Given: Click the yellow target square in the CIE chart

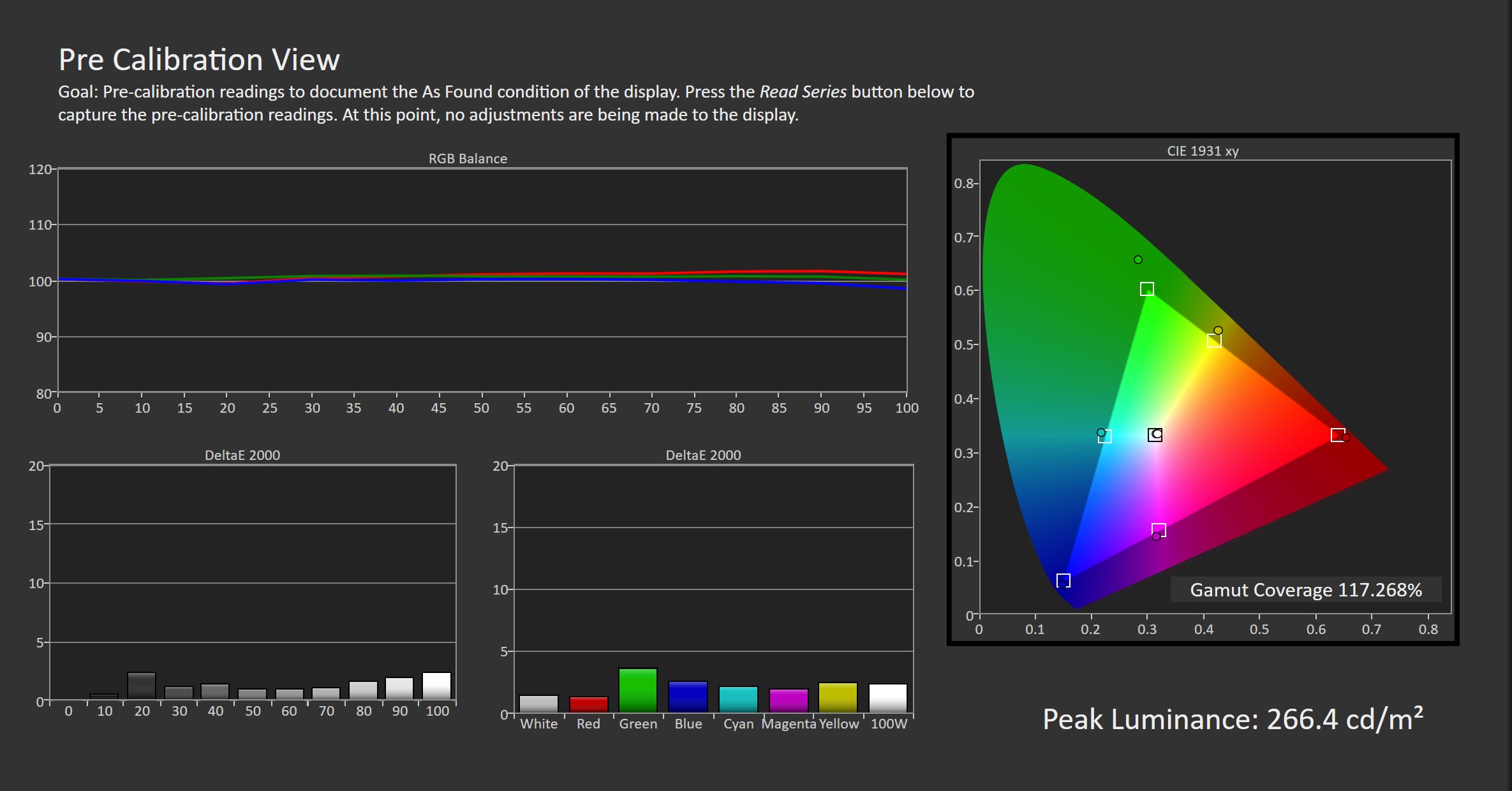Looking at the screenshot, I should (1214, 341).
